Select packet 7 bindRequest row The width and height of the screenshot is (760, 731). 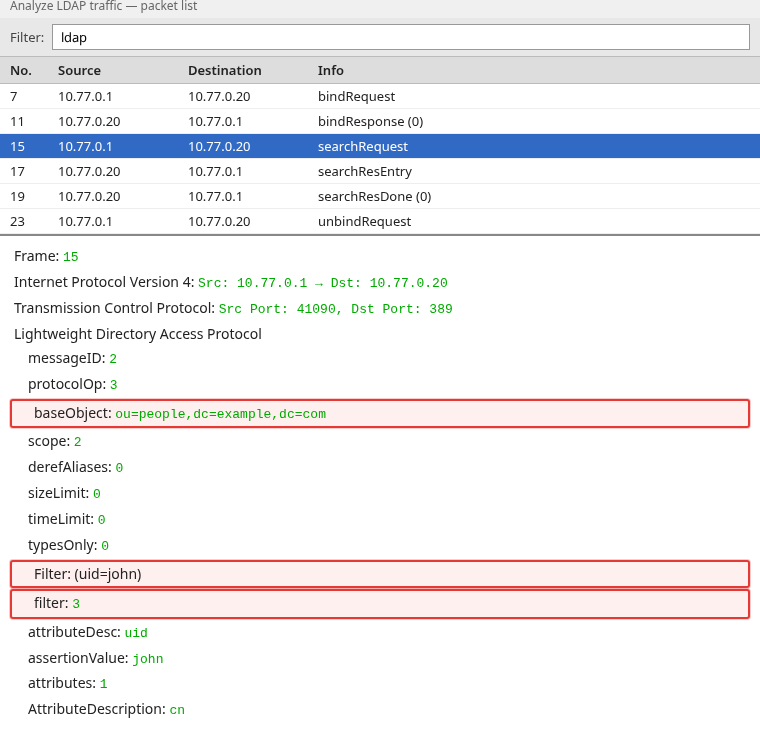[380, 96]
